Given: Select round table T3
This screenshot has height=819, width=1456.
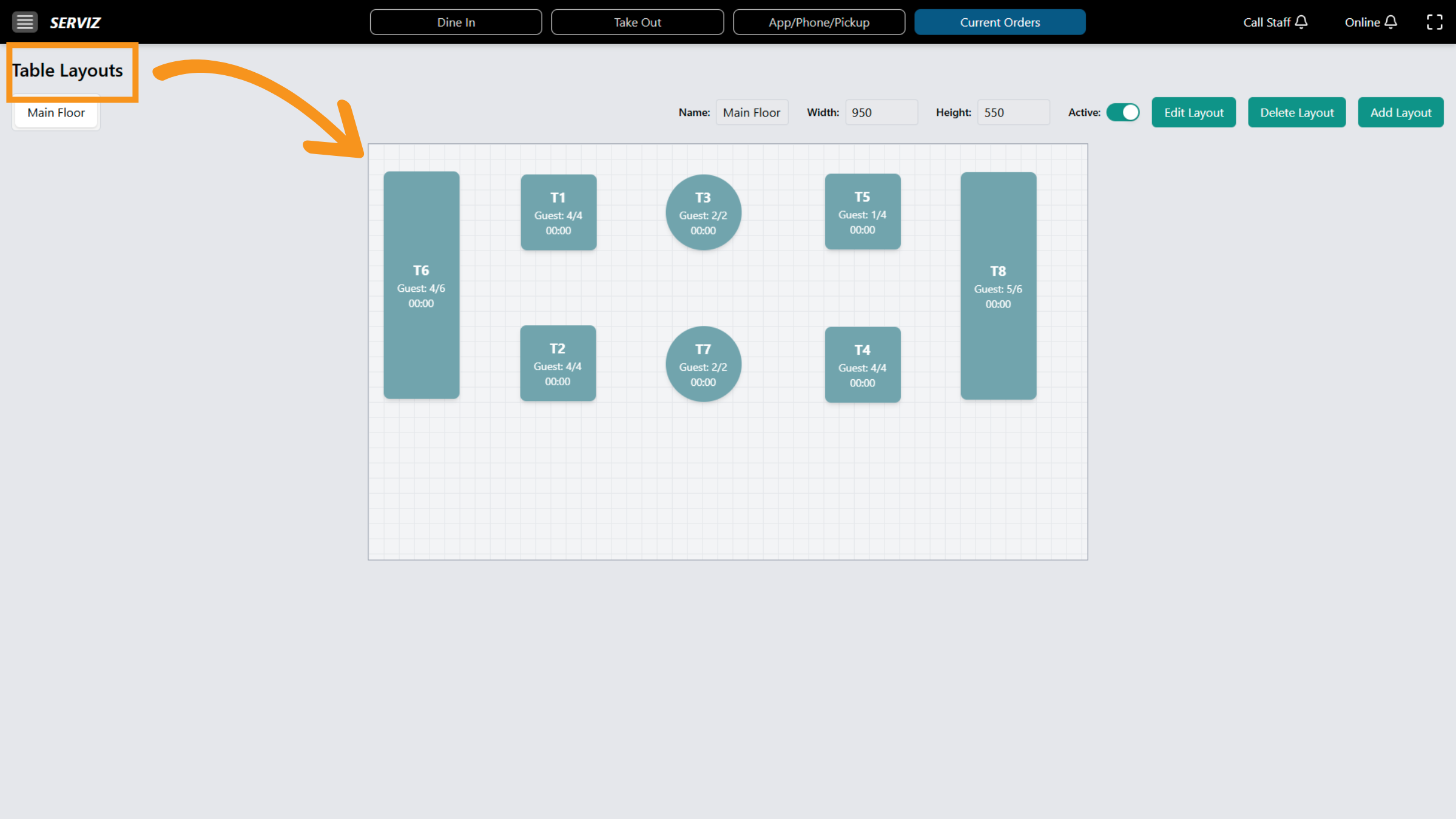Looking at the screenshot, I should (x=703, y=212).
